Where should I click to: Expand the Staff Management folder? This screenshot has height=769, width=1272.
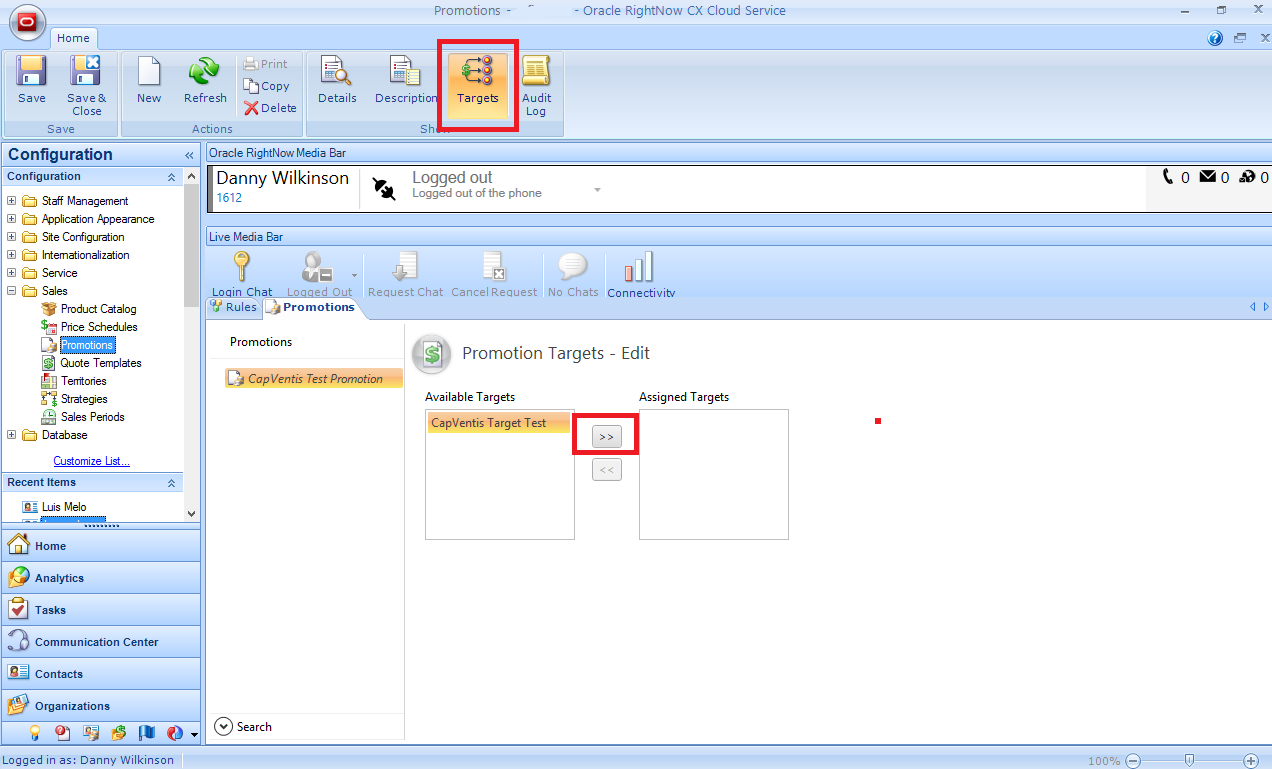(x=12, y=201)
